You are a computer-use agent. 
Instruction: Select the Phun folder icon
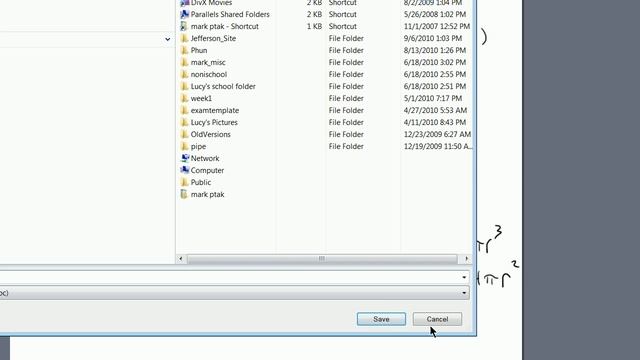tap(184, 50)
